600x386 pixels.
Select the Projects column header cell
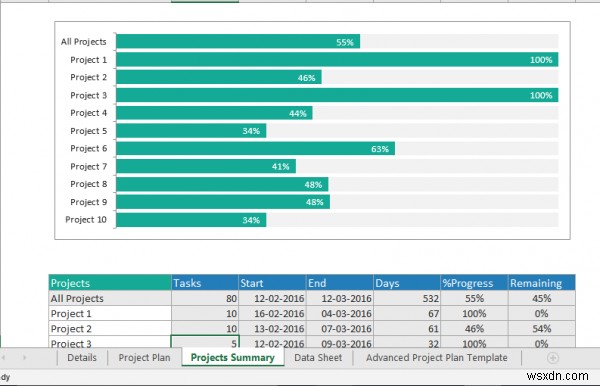[x=110, y=283]
